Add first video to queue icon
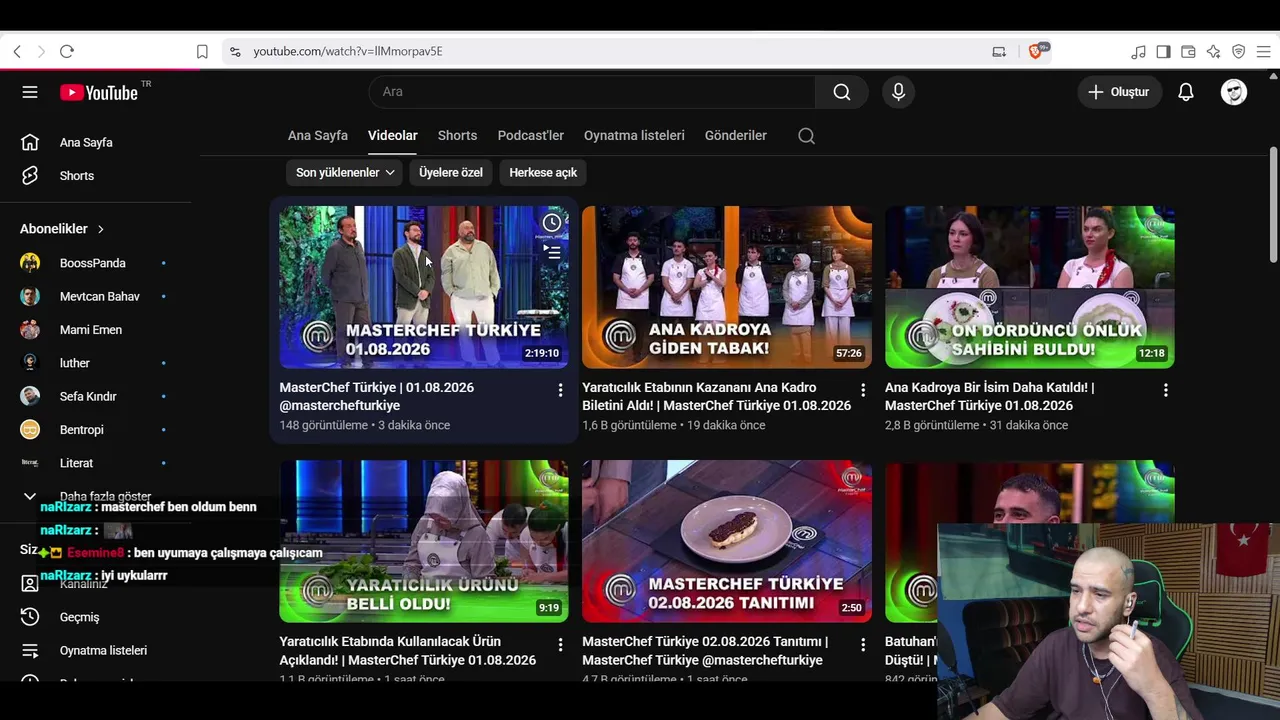Viewport: 1280px width, 720px height. 552,252
